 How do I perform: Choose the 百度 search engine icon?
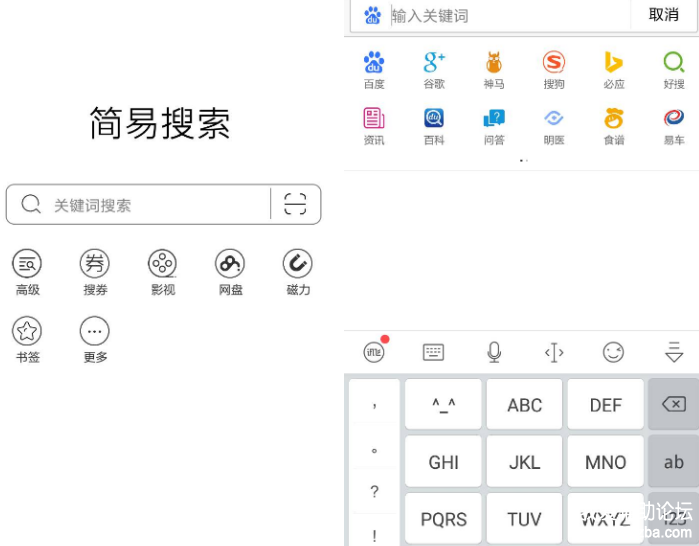[374, 62]
